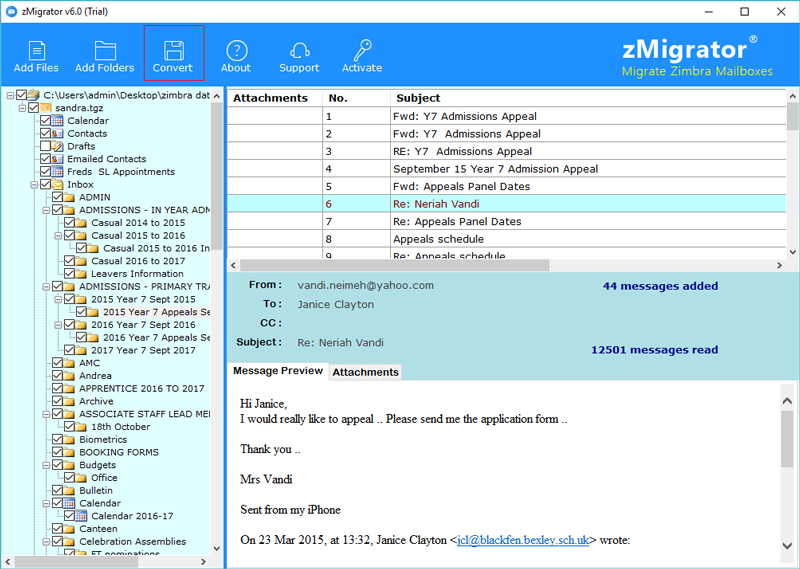The width and height of the screenshot is (800, 569).
Task: Select message 'Re: Appeals Panel Dates'
Action: (506, 221)
